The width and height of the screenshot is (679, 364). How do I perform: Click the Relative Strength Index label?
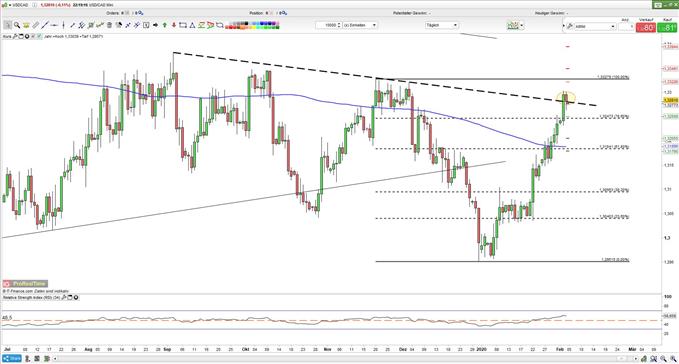point(31,298)
